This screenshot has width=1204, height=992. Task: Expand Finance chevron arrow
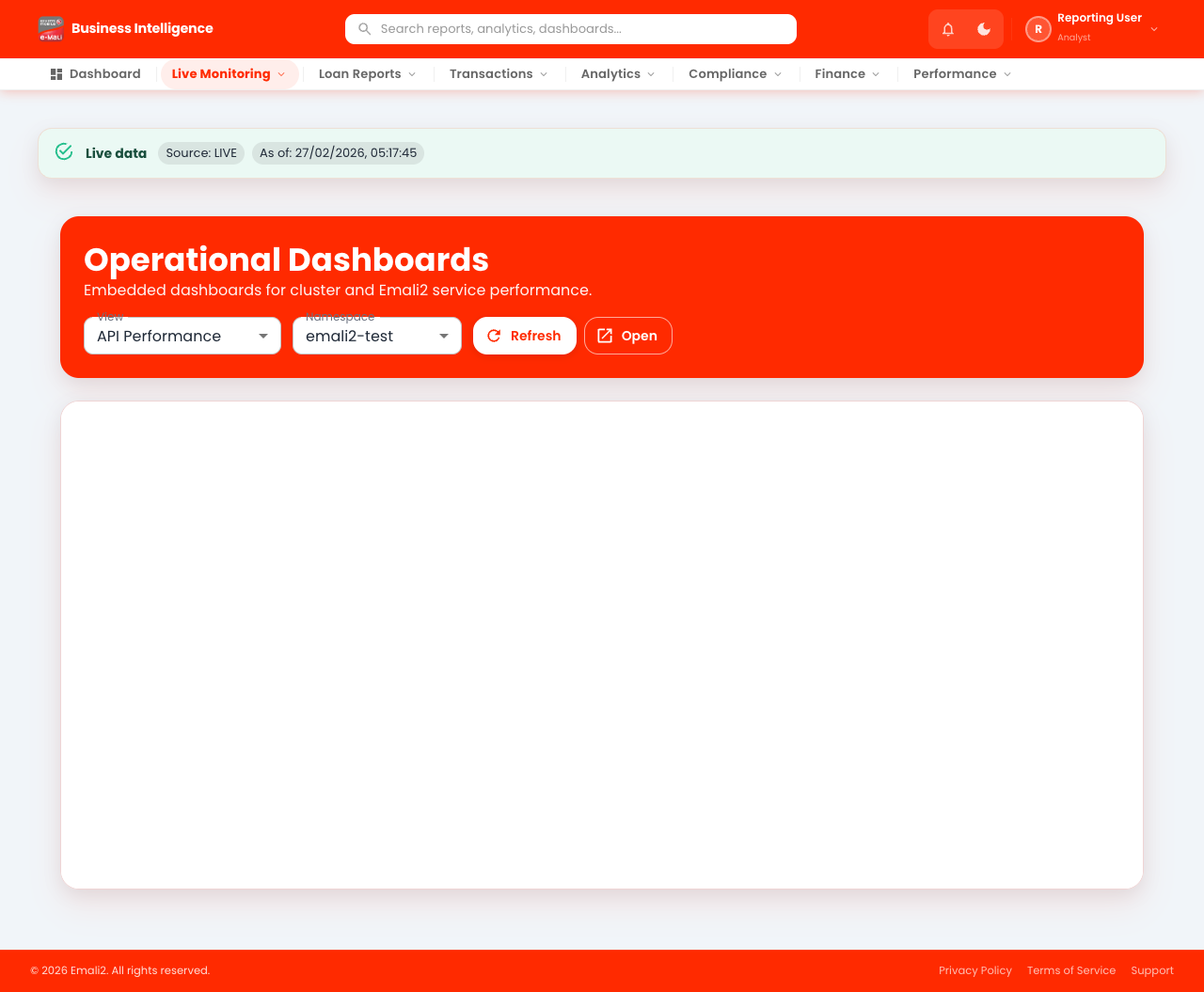tap(876, 74)
